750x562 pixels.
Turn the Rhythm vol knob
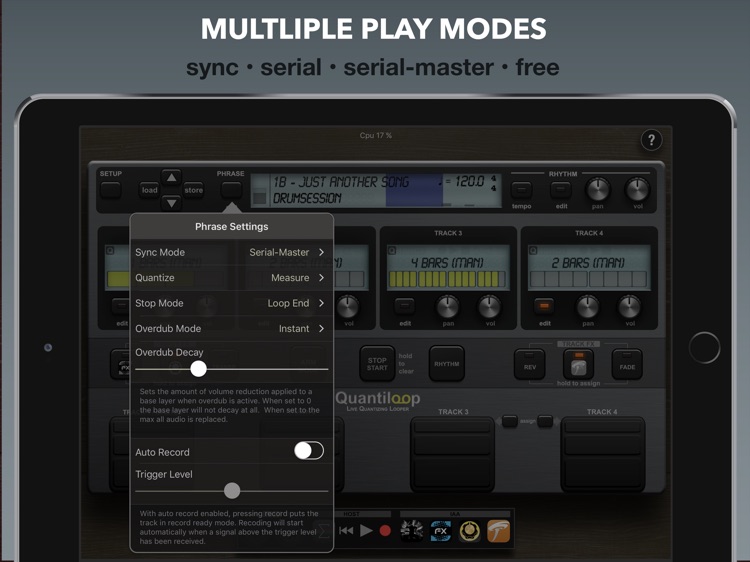(x=638, y=189)
